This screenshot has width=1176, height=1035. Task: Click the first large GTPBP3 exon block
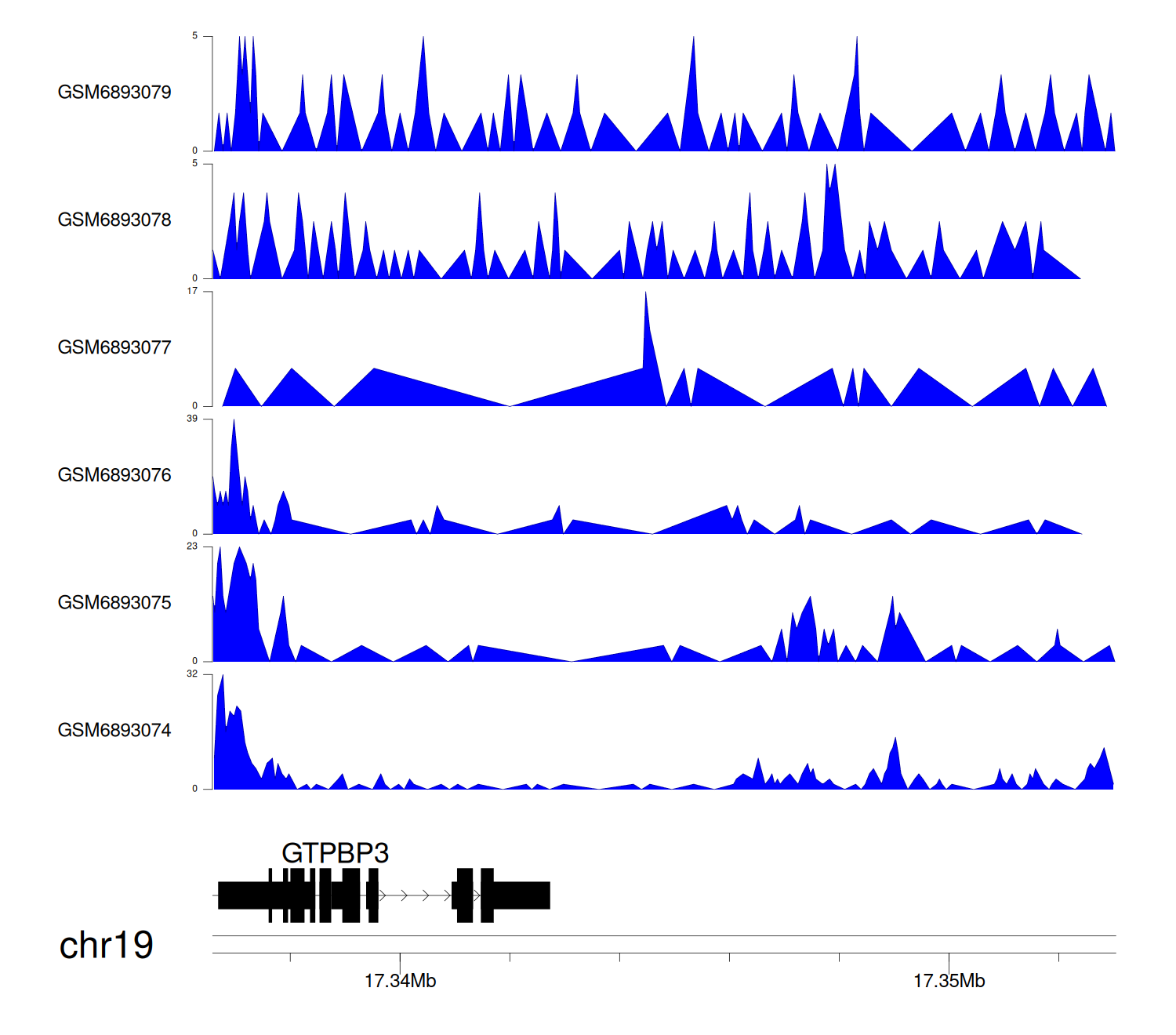pyautogui.click(x=243, y=895)
